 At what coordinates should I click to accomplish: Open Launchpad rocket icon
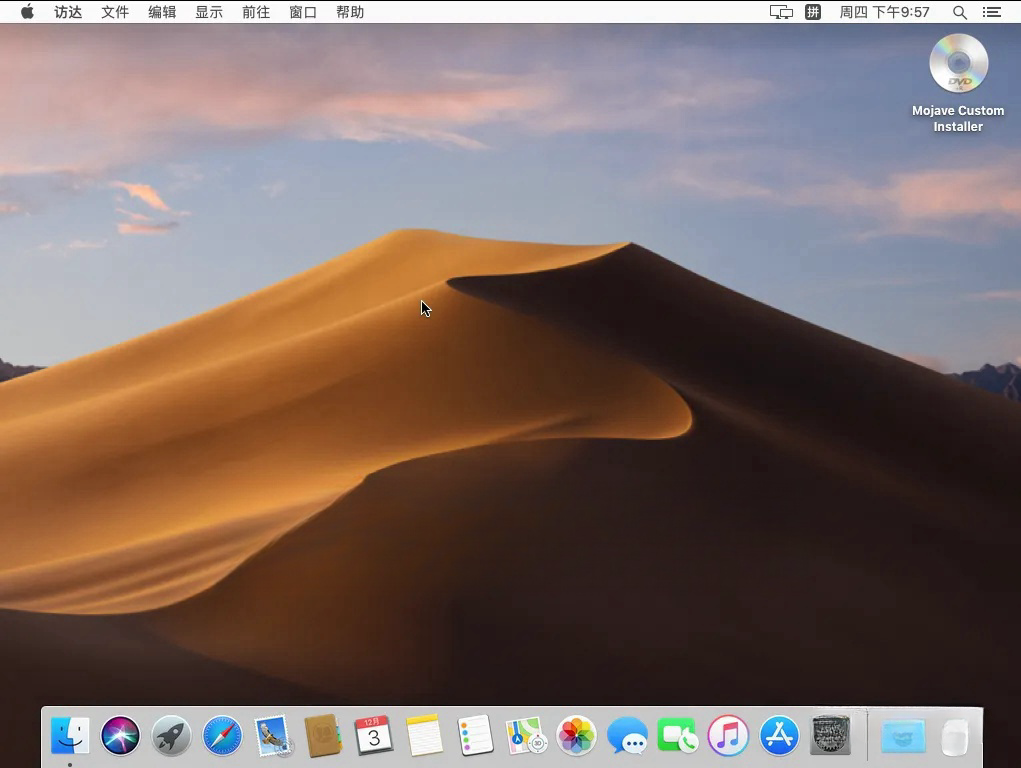(171, 735)
